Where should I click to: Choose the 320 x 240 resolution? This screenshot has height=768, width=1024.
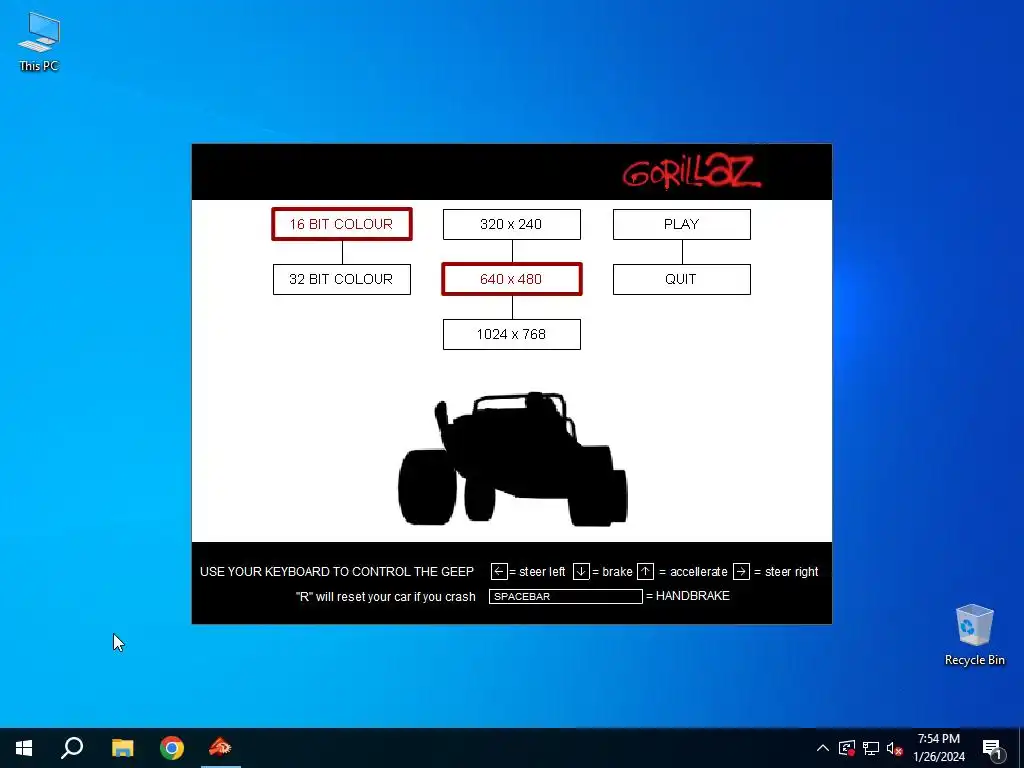click(511, 224)
